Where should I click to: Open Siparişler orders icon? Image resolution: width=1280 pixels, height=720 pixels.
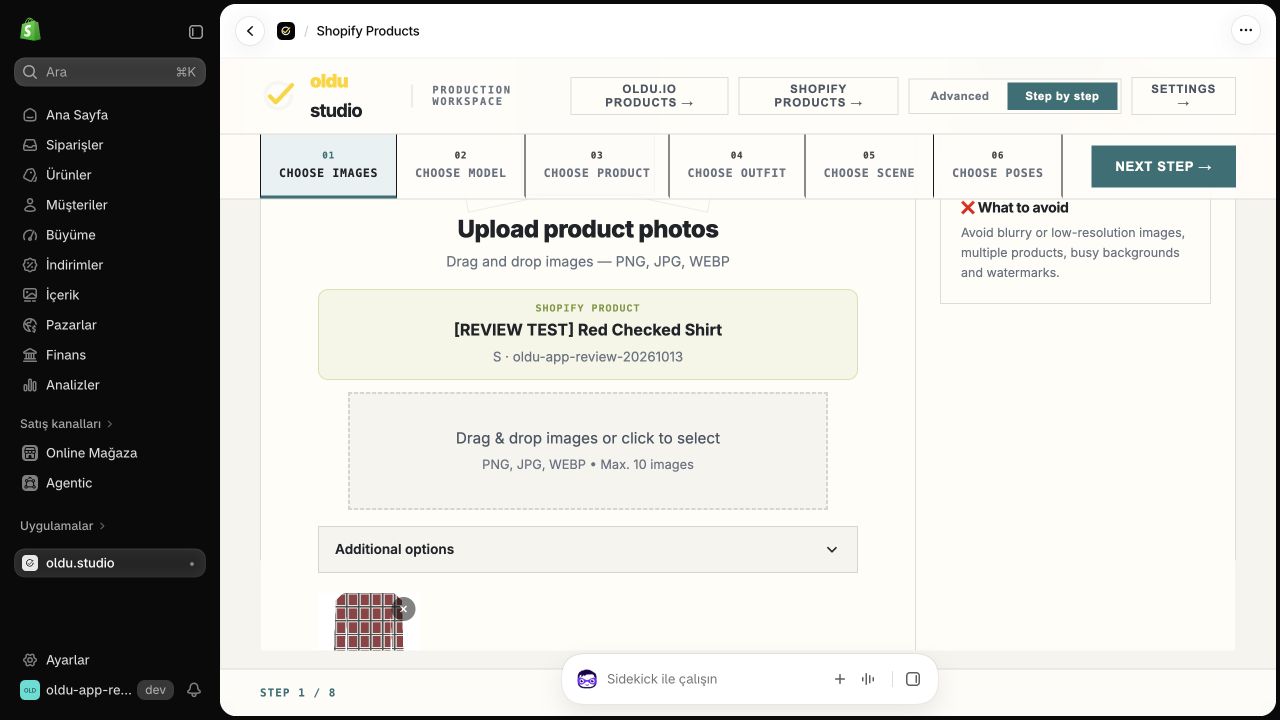[x=30, y=145]
